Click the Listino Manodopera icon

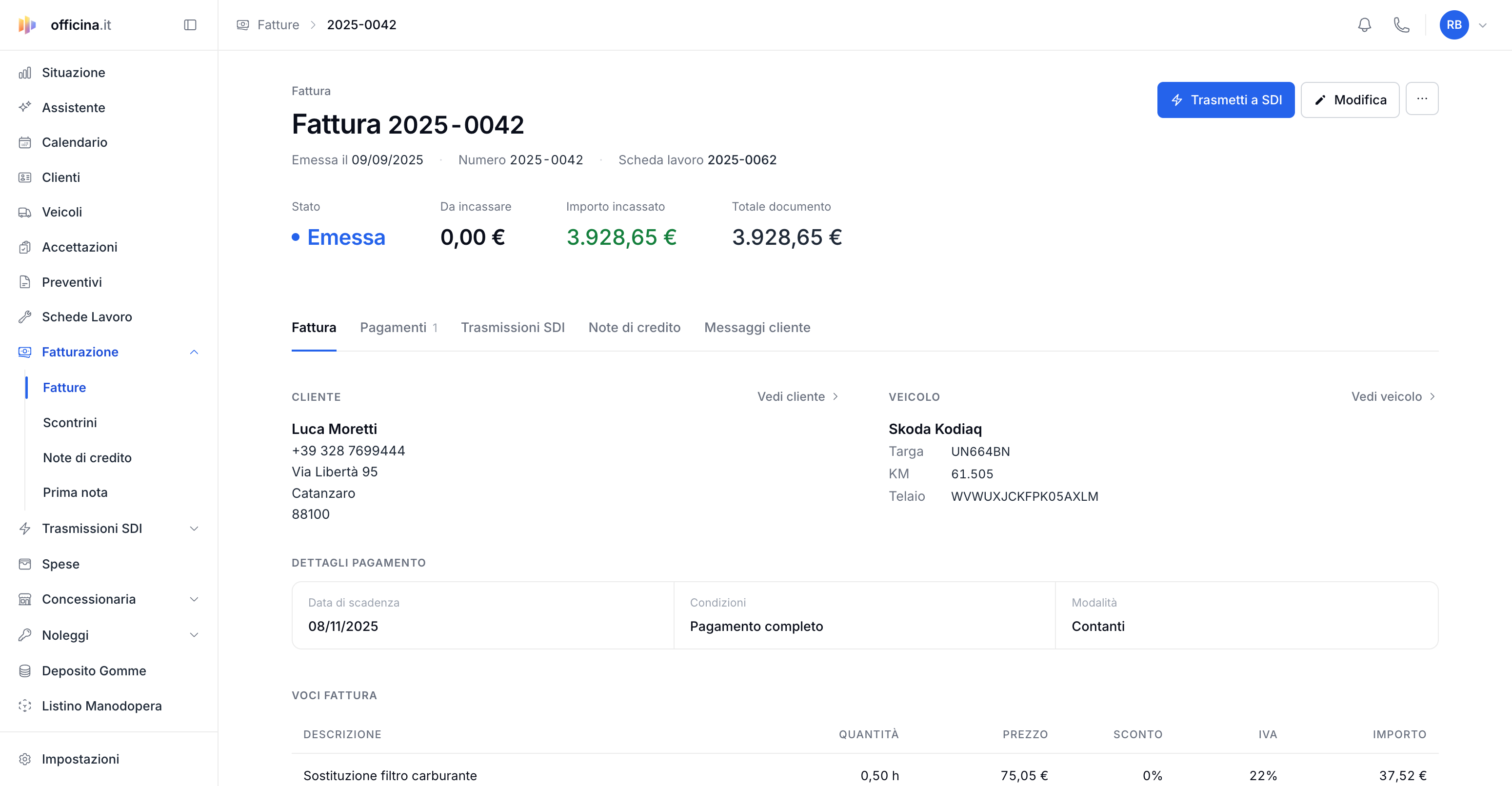pos(25,706)
